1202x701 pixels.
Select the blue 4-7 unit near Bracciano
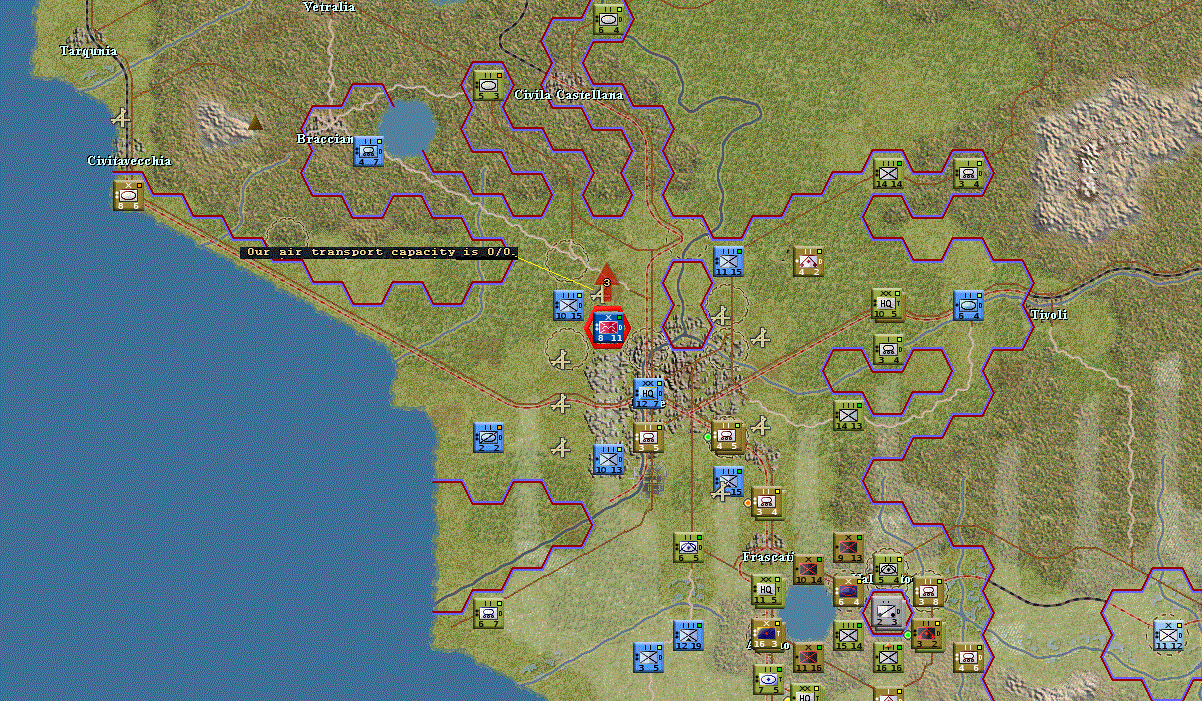click(368, 151)
